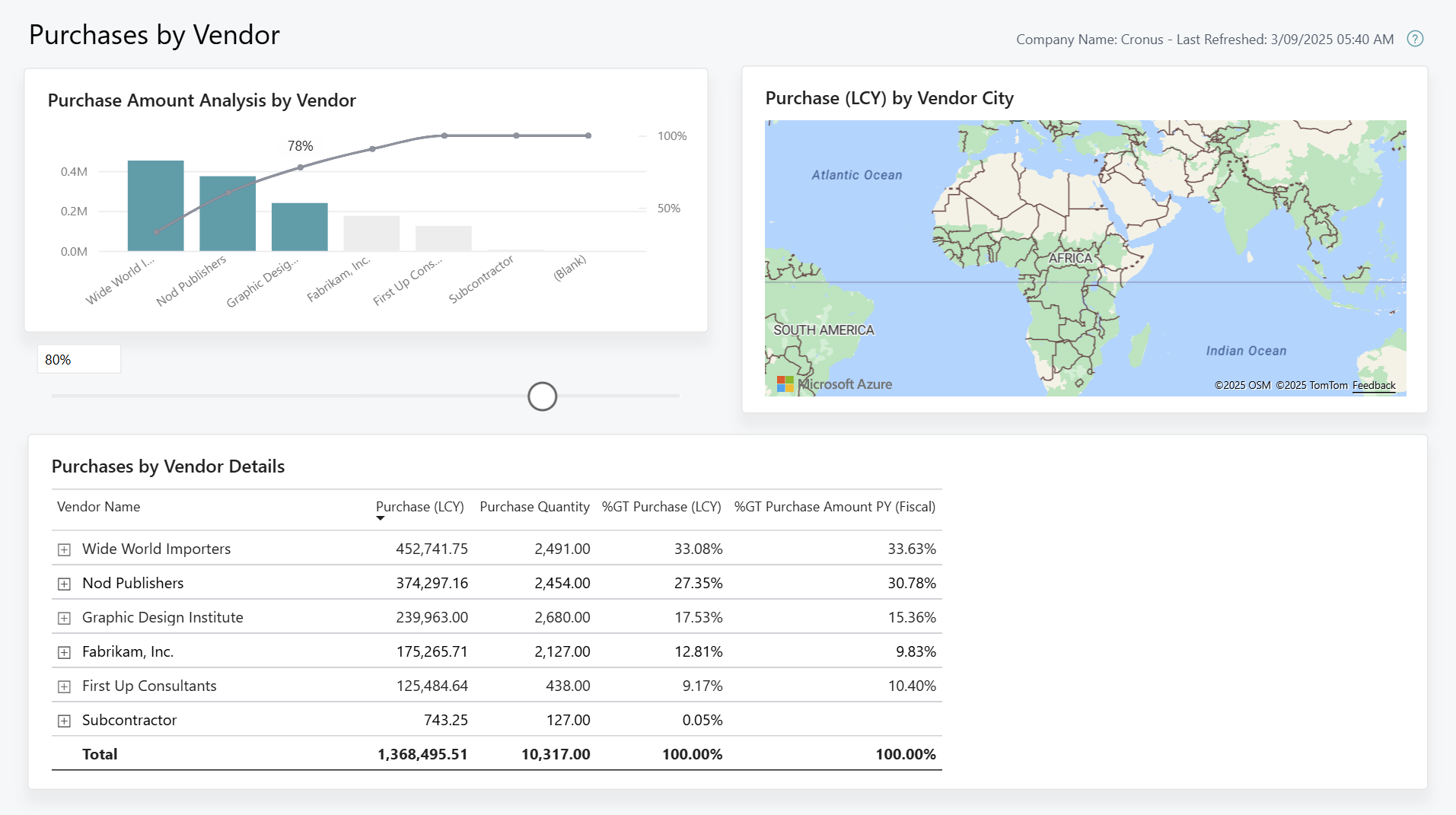Open the help question mark icon
The height and width of the screenshot is (815, 1456).
tap(1416, 39)
